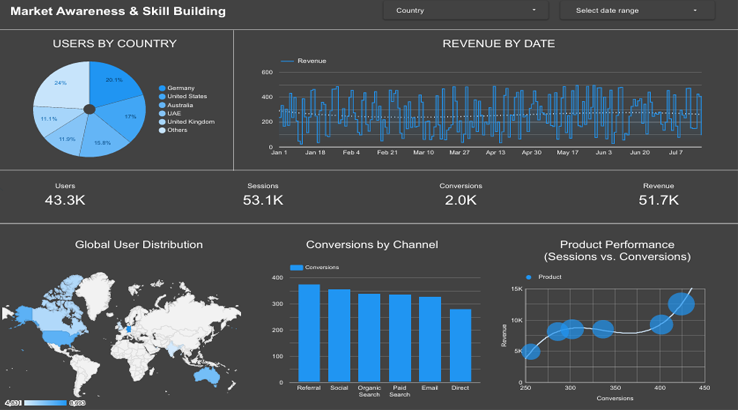Image resolution: width=738 pixels, height=410 pixels.
Task: Click the UAE legend dot
Action: (x=162, y=114)
